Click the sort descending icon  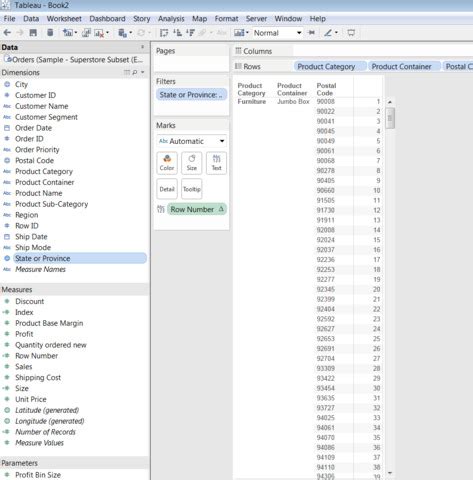coord(190,33)
